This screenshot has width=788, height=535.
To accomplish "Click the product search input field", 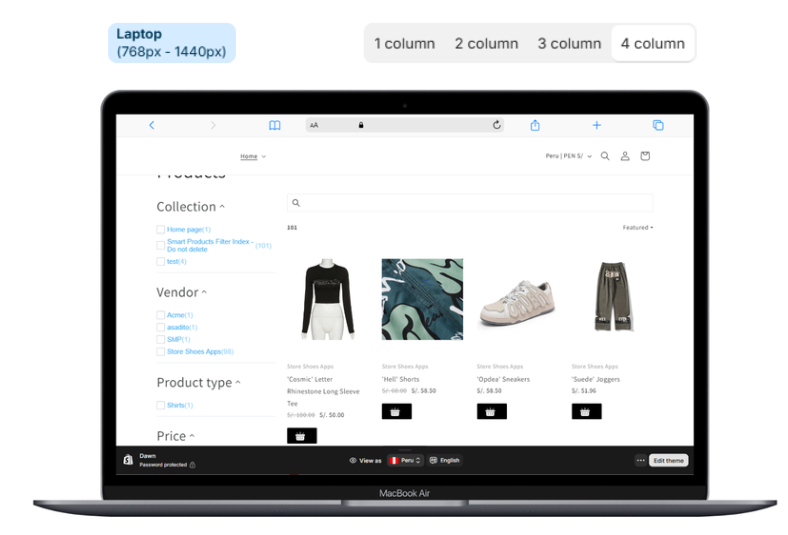I will (470, 203).
